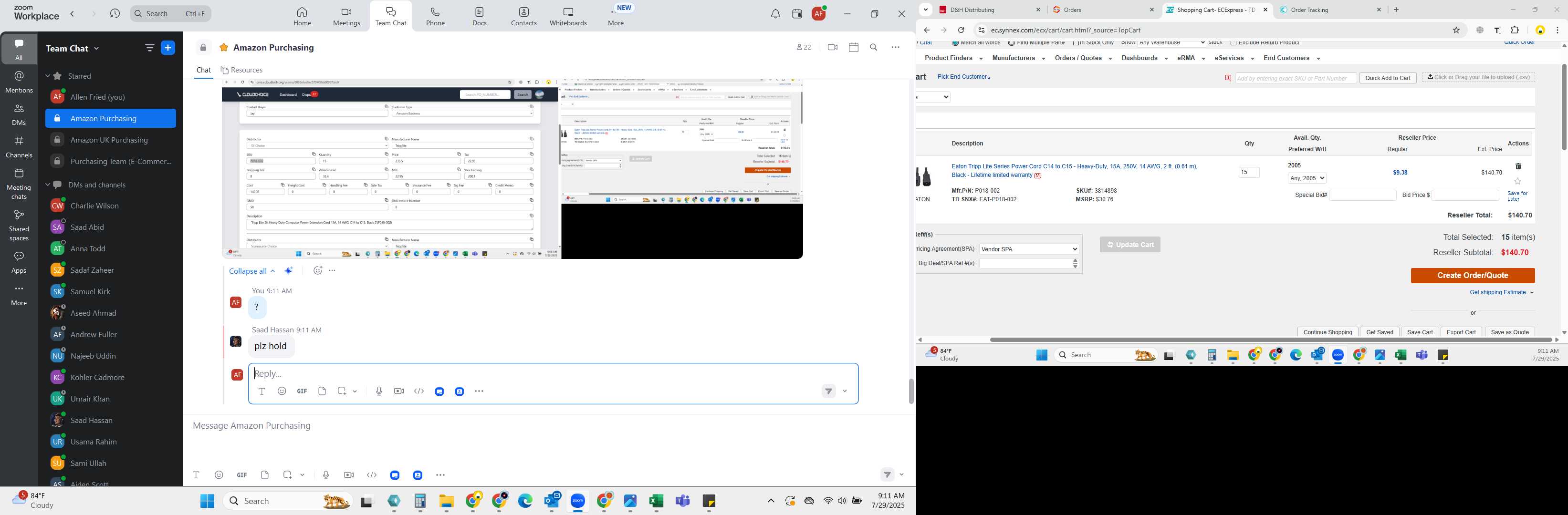Delete the Eaton cart item with the trash icon
This screenshot has height=515, width=1568.
click(x=1518, y=166)
